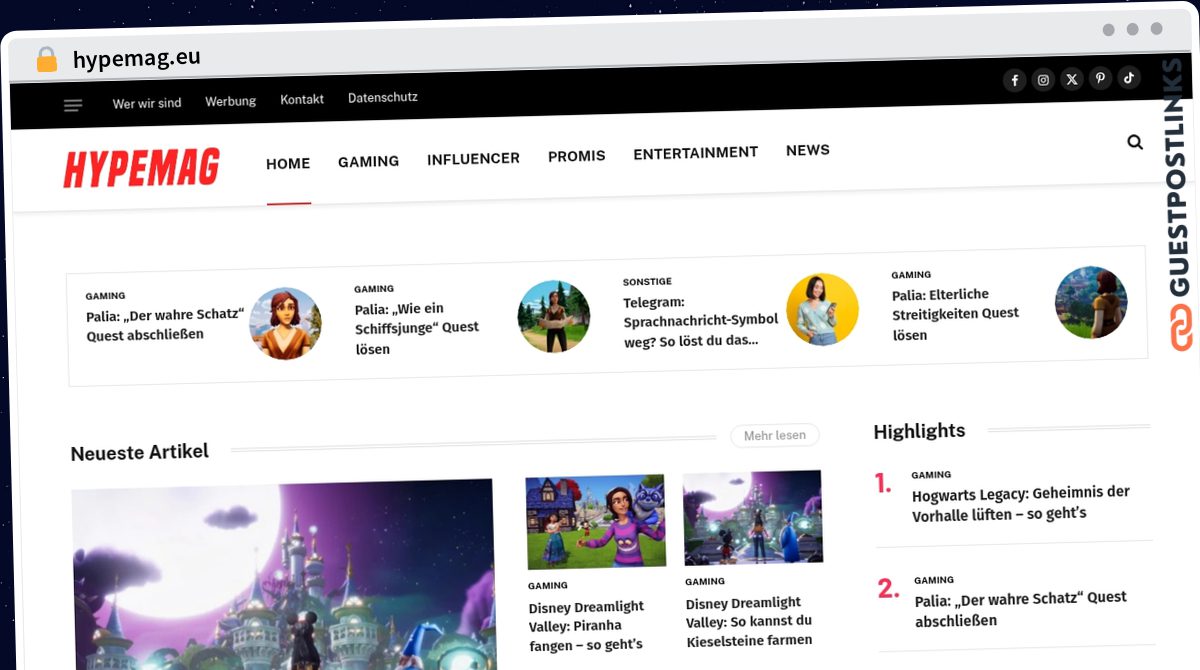This screenshot has height=670, width=1200.
Task: Click the yellow Telegram article round thumbnail
Action: [x=823, y=309]
